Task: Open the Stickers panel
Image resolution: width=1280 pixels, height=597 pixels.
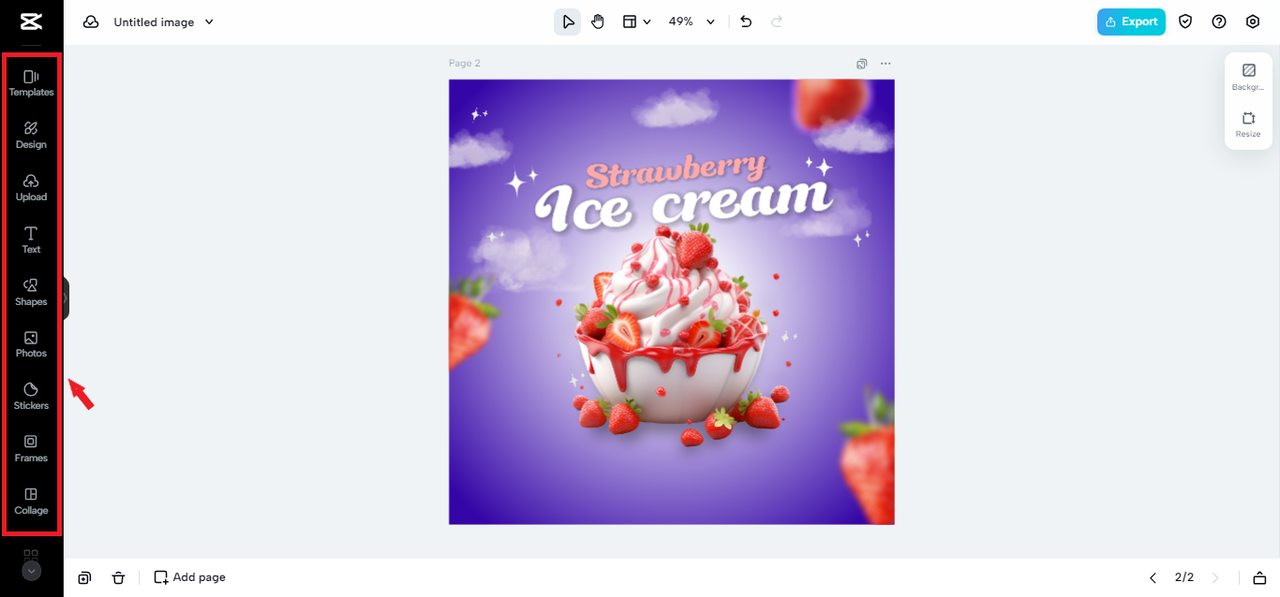Action: (31, 396)
